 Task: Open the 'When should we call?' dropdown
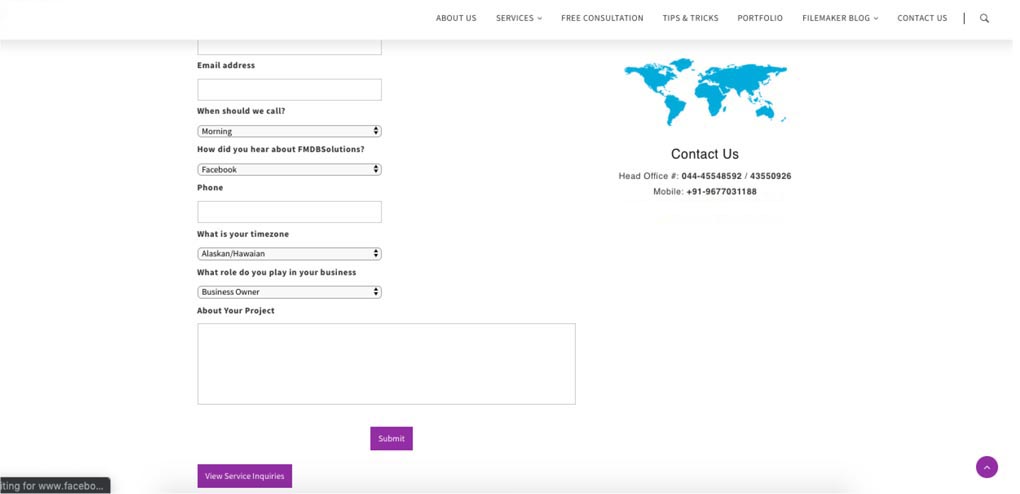289,131
